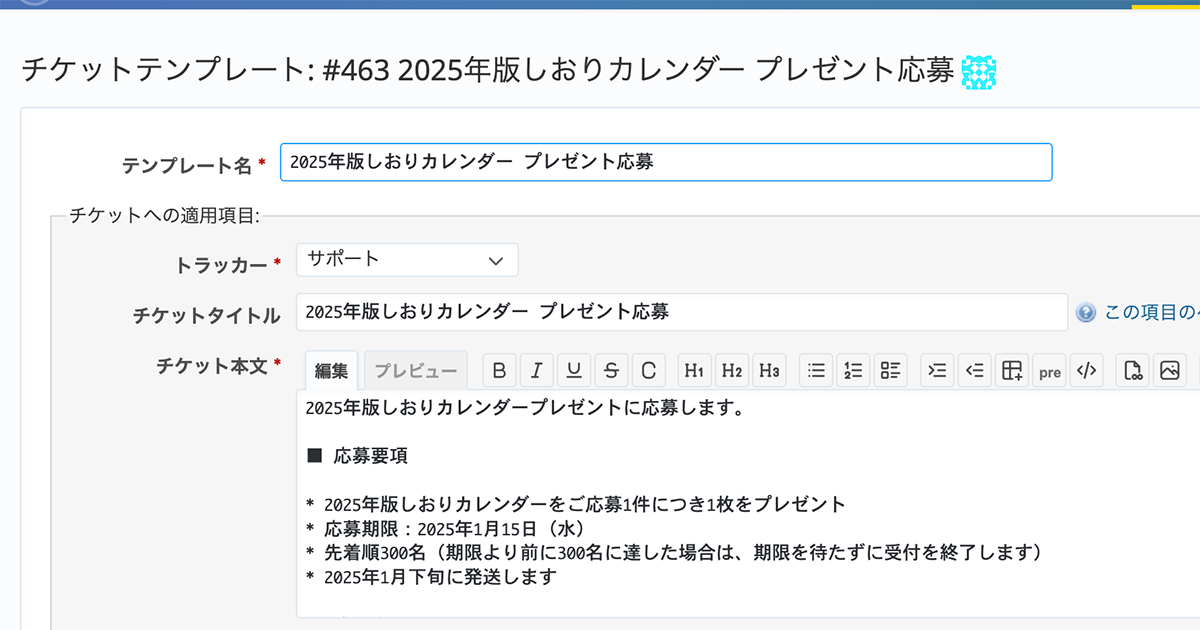The height and width of the screenshot is (630, 1200).
Task: Insert an image into the ticket body
Action: [x=1170, y=370]
